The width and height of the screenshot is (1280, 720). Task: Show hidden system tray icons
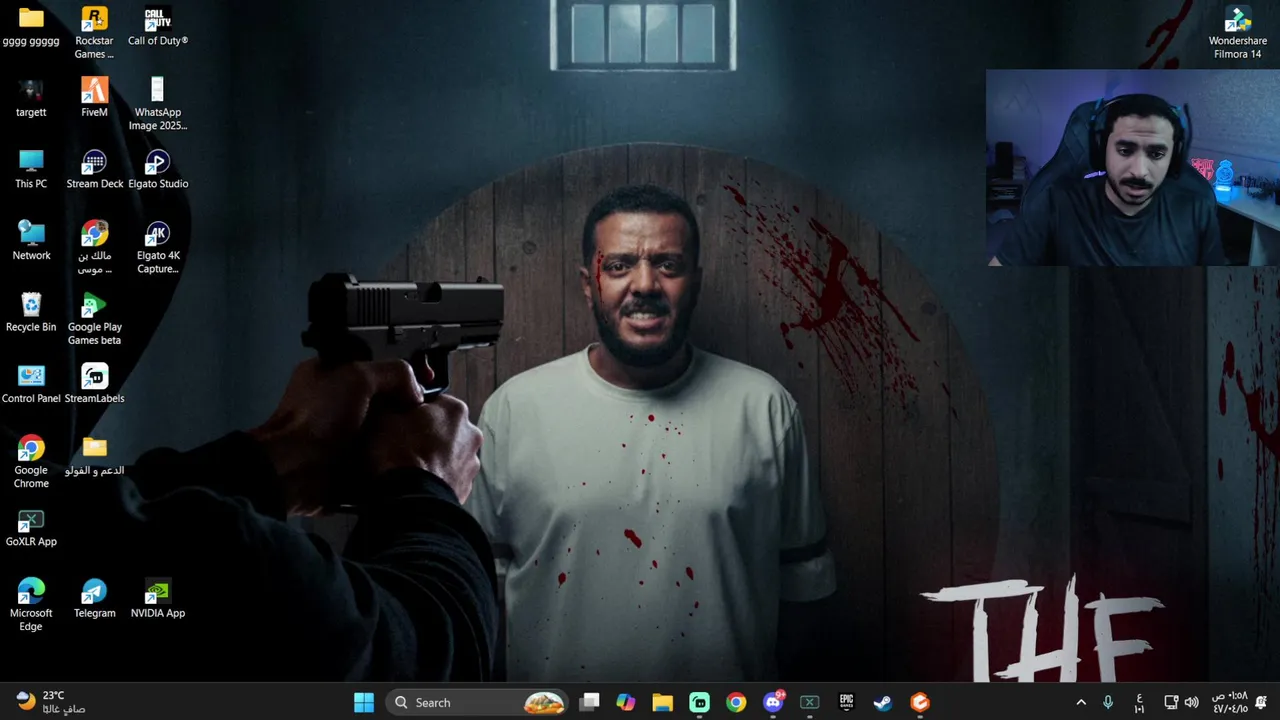point(1081,702)
